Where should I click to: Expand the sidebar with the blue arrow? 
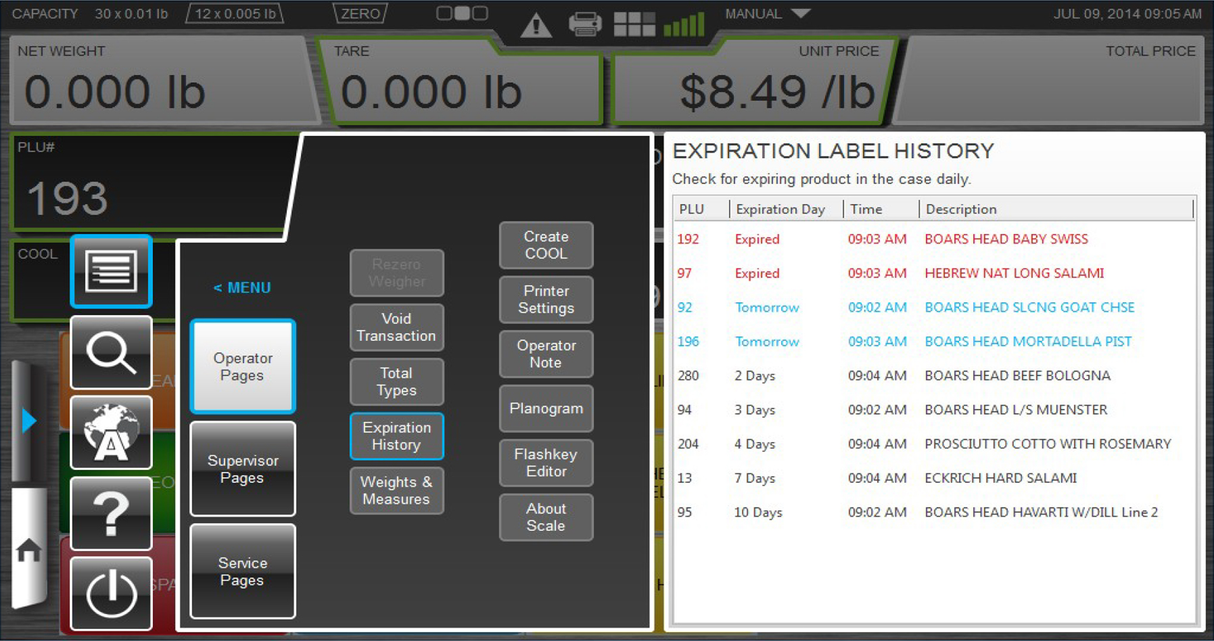coord(27,420)
